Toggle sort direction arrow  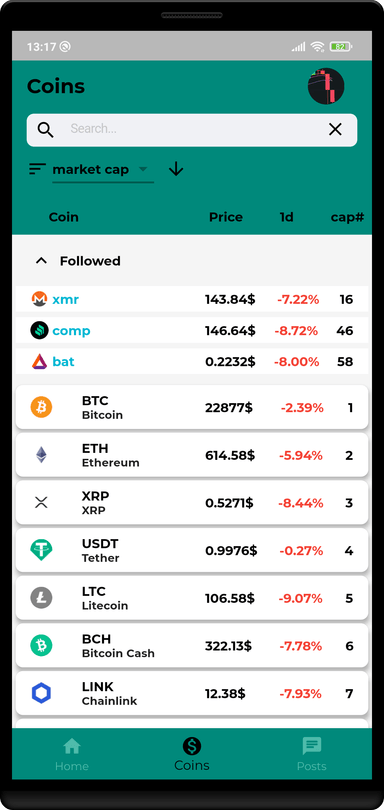(x=176, y=169)
